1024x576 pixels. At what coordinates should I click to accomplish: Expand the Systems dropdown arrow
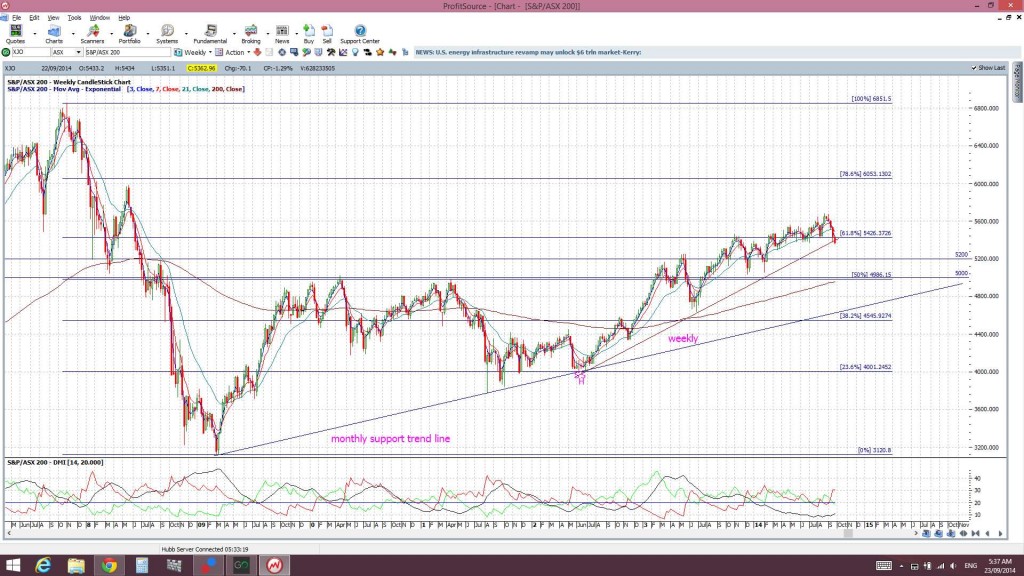click(185, 33)
